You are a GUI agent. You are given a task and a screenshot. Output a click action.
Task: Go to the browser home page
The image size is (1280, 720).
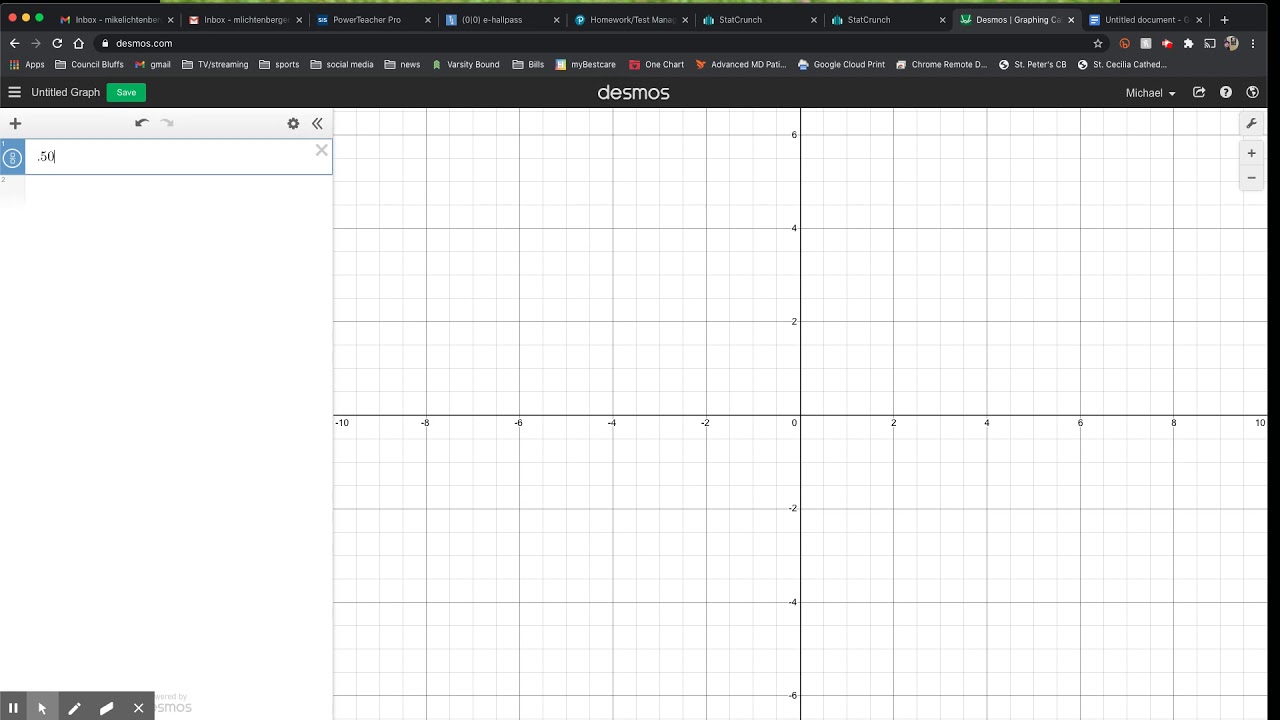click(79, 43)
